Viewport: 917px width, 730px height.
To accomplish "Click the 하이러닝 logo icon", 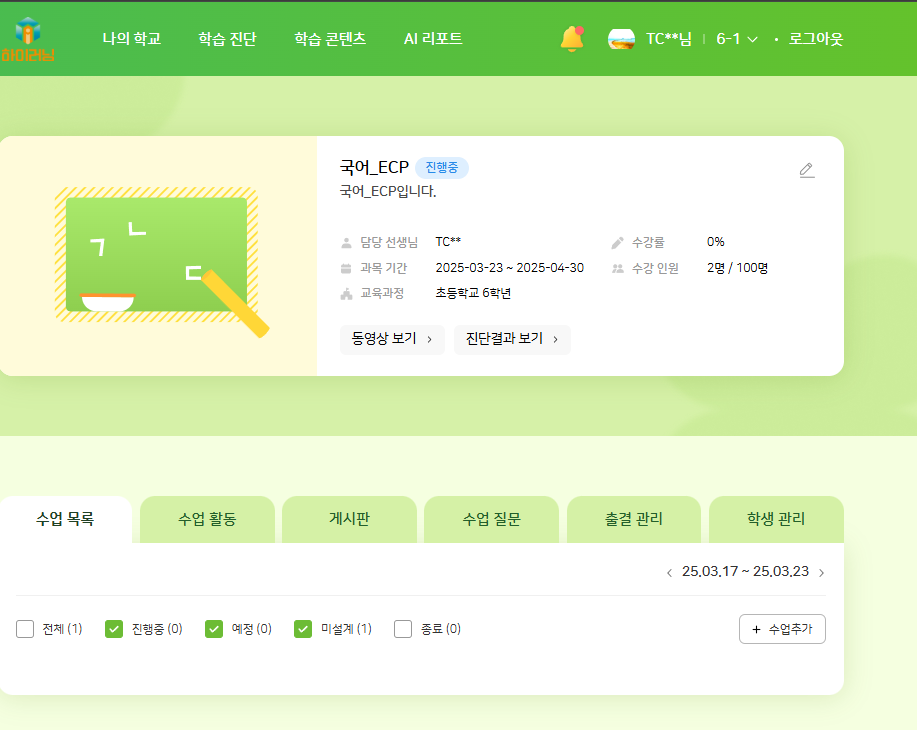I will pyautogui.click(x=28, y=39).
